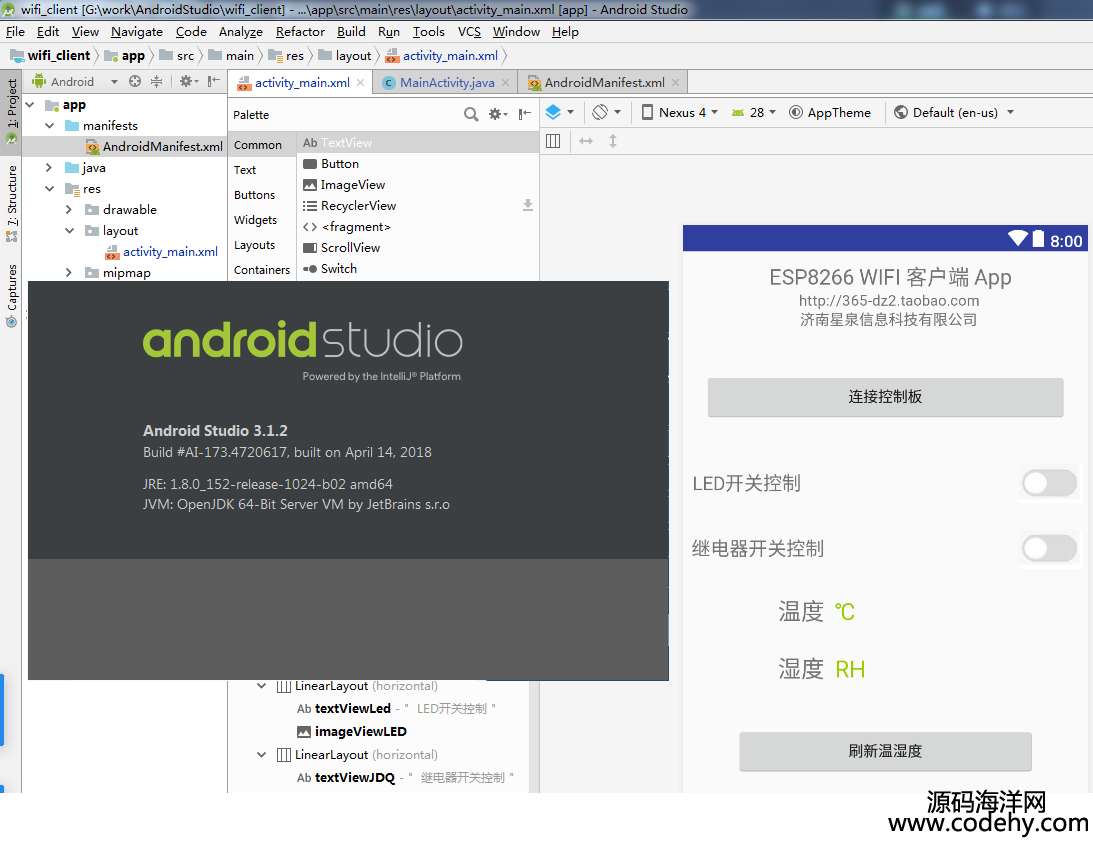Select the Containers category in Palette
1093x843 pixels.
261,270
